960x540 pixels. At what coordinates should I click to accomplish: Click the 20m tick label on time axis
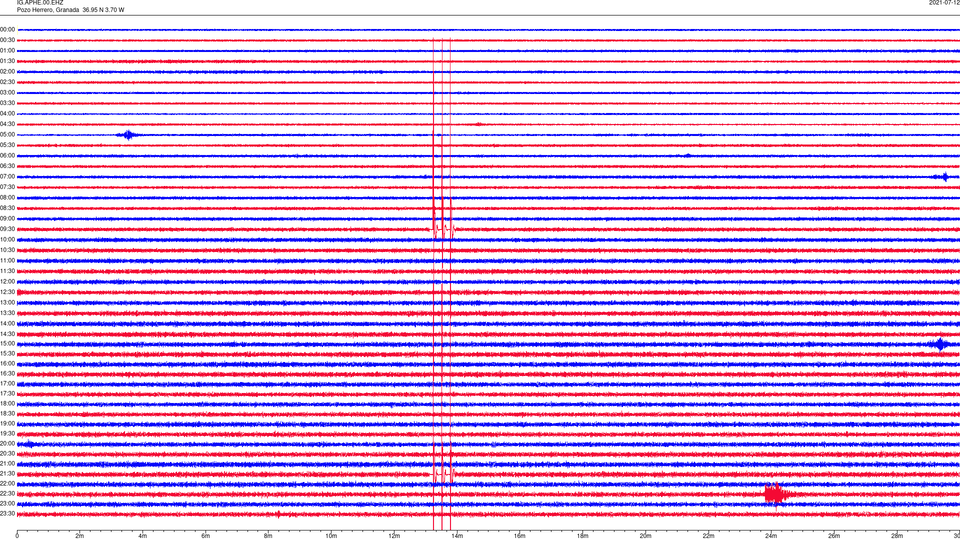[645, 536]
